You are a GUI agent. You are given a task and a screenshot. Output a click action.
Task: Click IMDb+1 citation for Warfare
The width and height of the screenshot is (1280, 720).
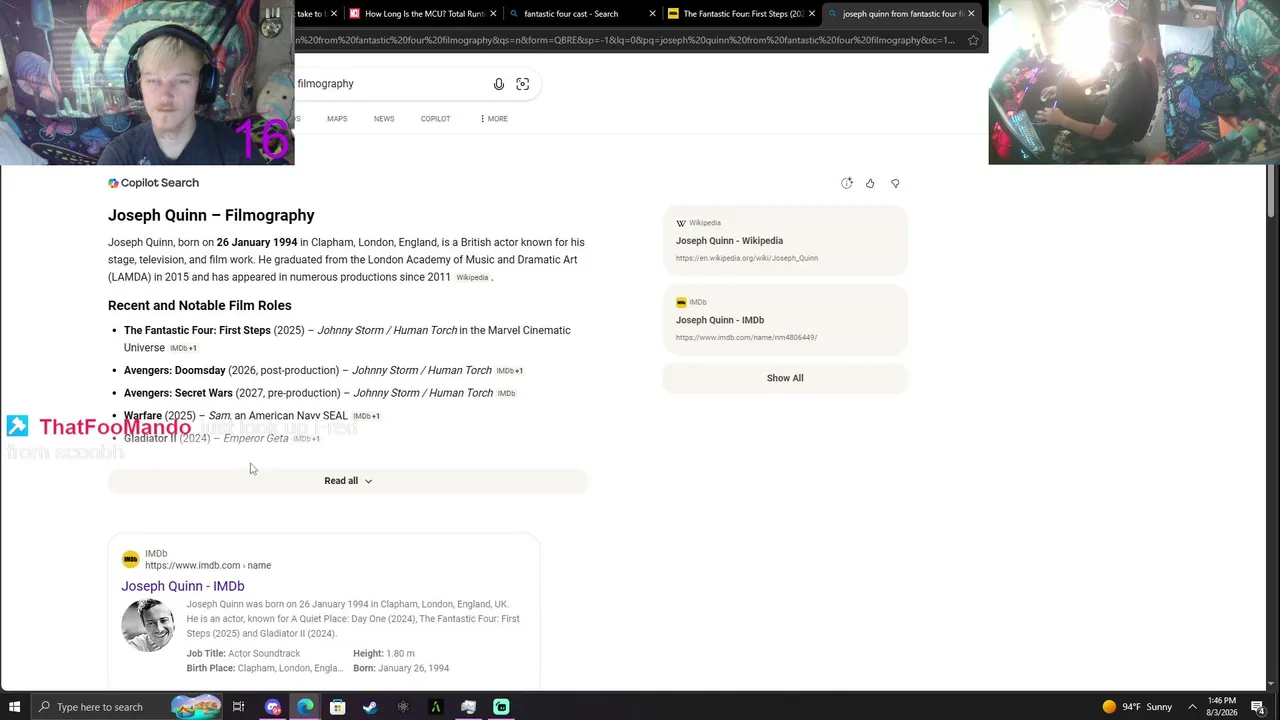pyautogui.click(x=366, y=416)
